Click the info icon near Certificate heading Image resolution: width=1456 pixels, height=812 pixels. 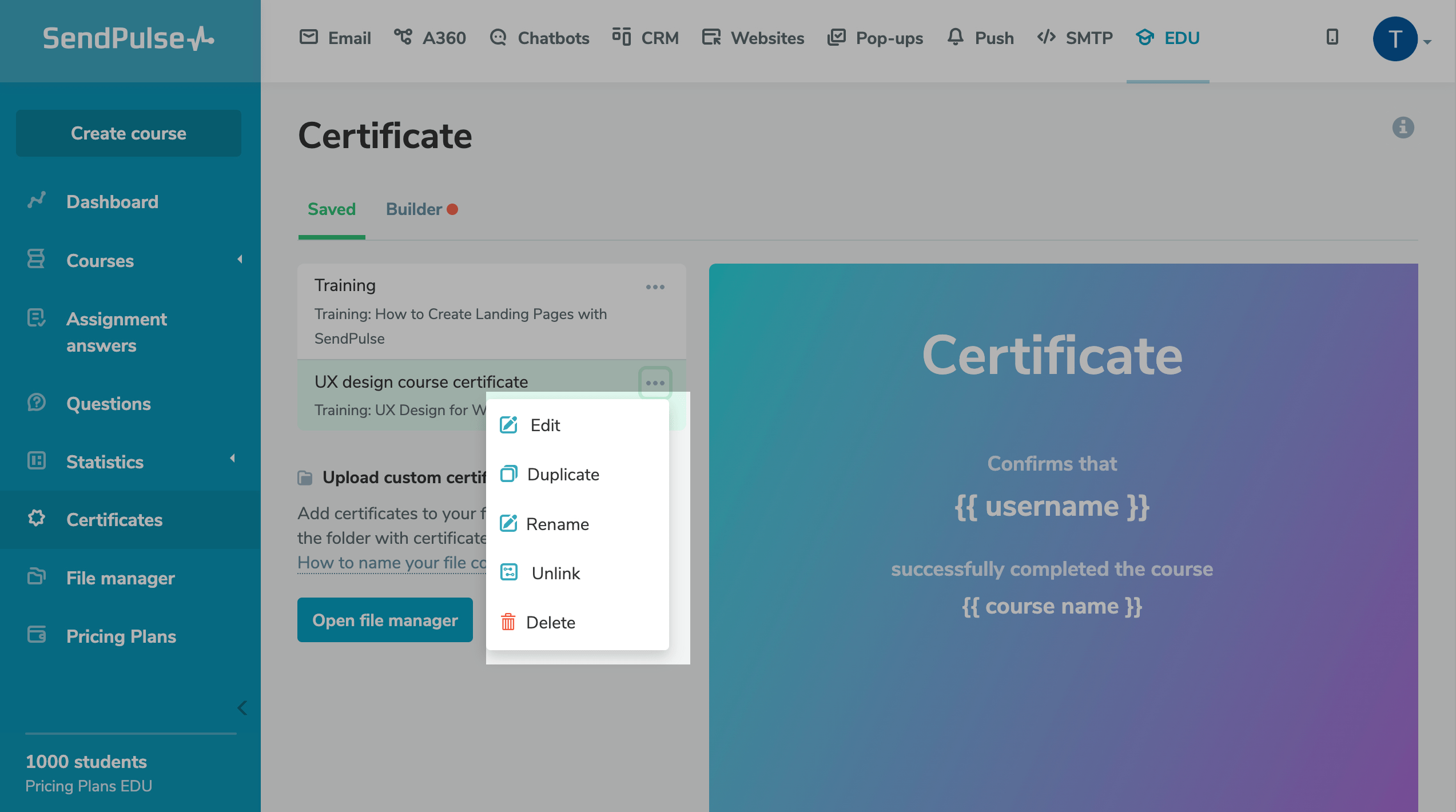pos(1403,128)
